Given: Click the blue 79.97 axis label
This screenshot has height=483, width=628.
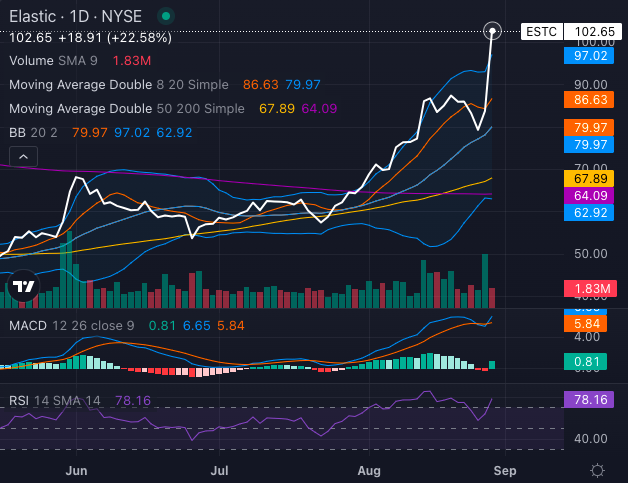Looking at the screenshot, I should click(x=589, y=145).
